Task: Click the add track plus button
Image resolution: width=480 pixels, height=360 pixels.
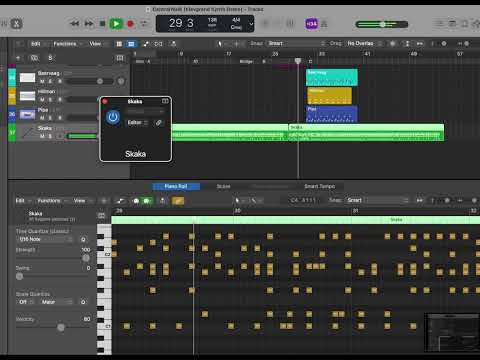Action: [x=18, y=58]
